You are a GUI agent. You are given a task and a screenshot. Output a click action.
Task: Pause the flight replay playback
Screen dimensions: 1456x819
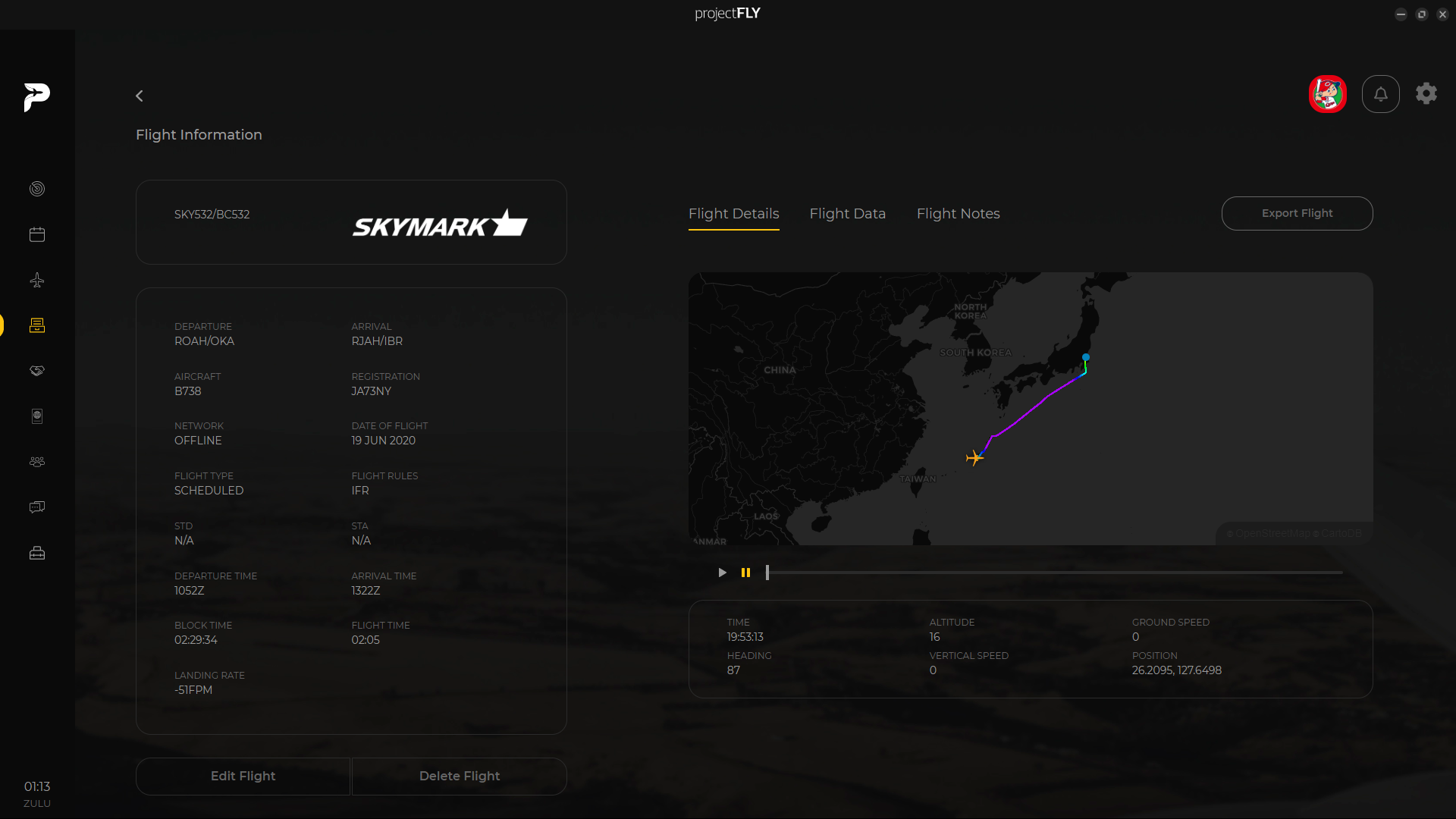point(745,573)
